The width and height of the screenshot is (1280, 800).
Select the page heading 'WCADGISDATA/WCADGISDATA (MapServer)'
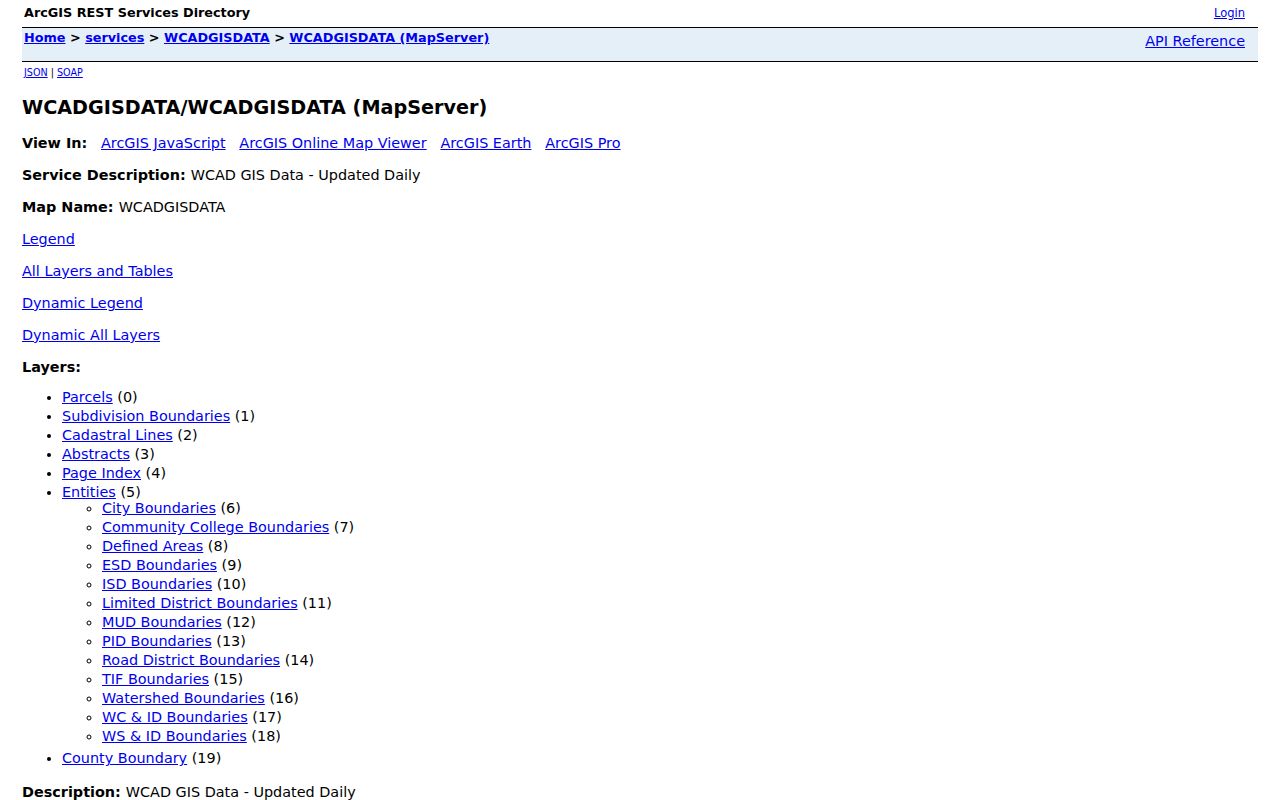(255, 107)
